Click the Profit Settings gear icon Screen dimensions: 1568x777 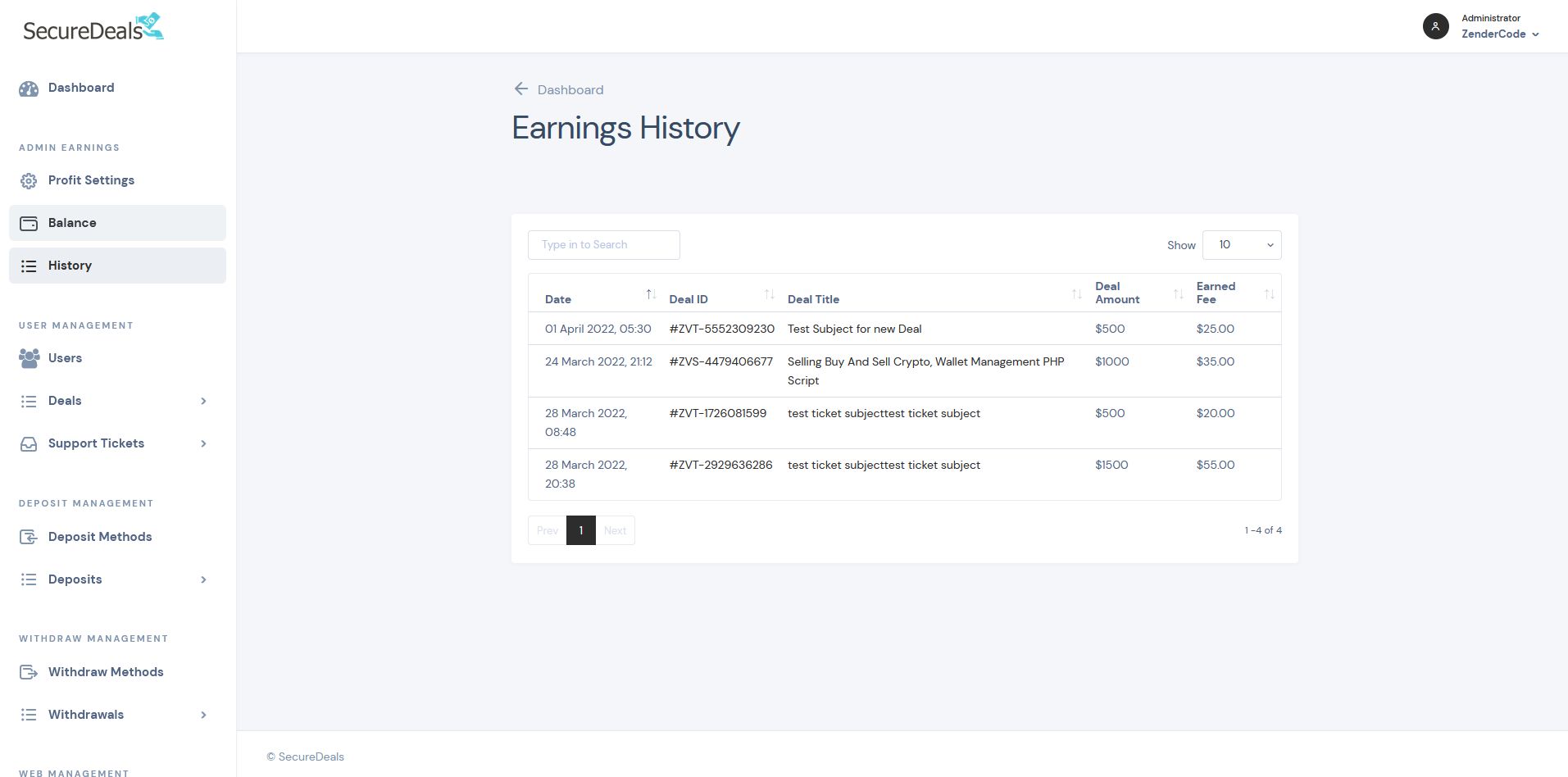[29, 181]
